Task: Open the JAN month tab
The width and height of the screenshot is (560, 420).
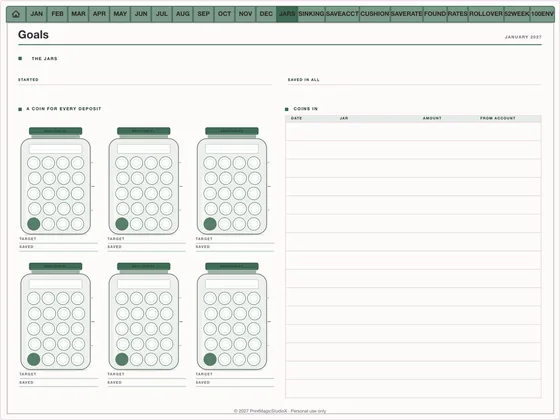Action: click(36, 14)
